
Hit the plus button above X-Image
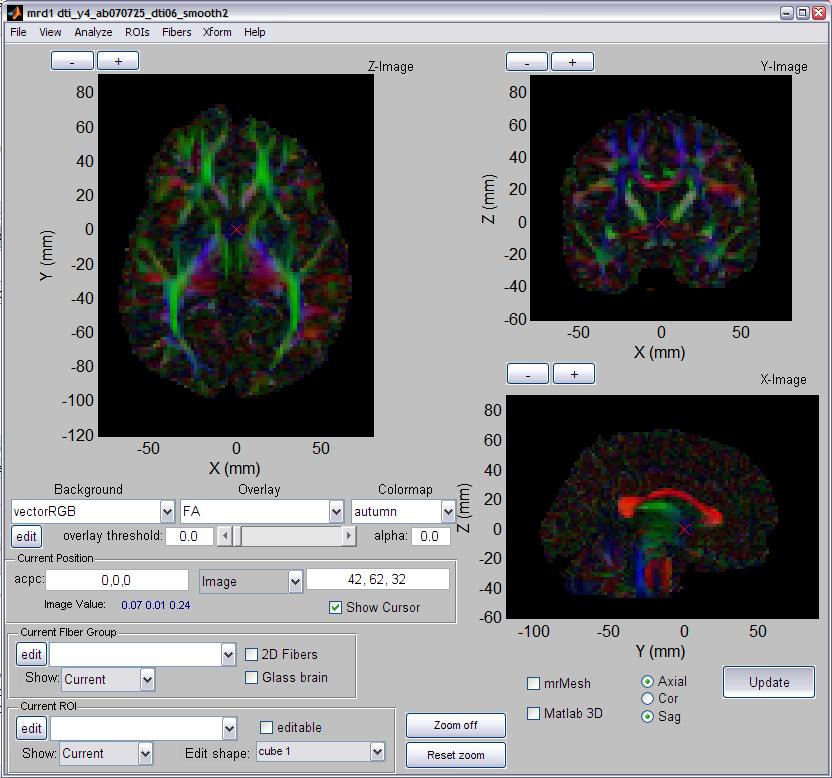point(573,374)
